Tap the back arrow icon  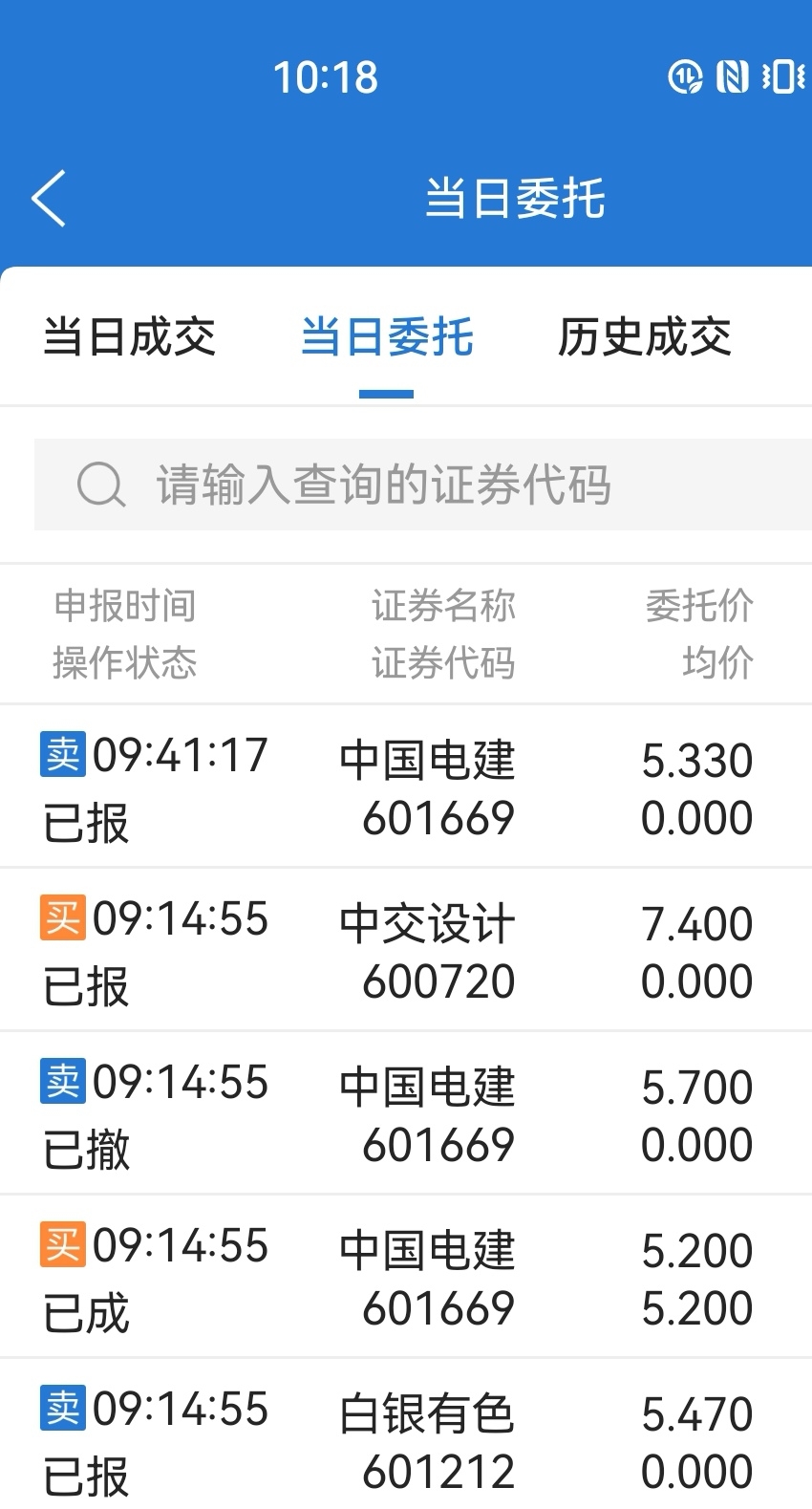tap(49, 199)
